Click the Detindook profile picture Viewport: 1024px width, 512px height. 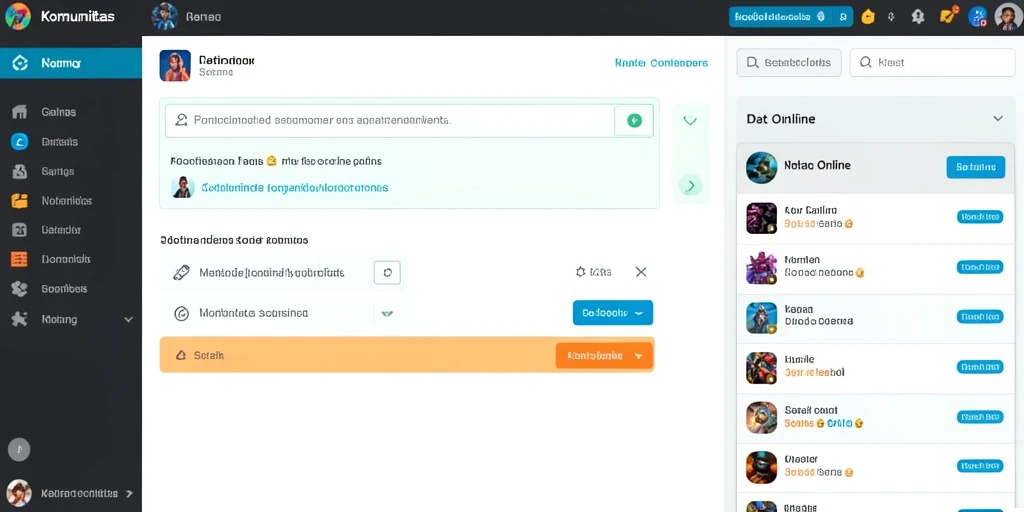pos(175,65)
